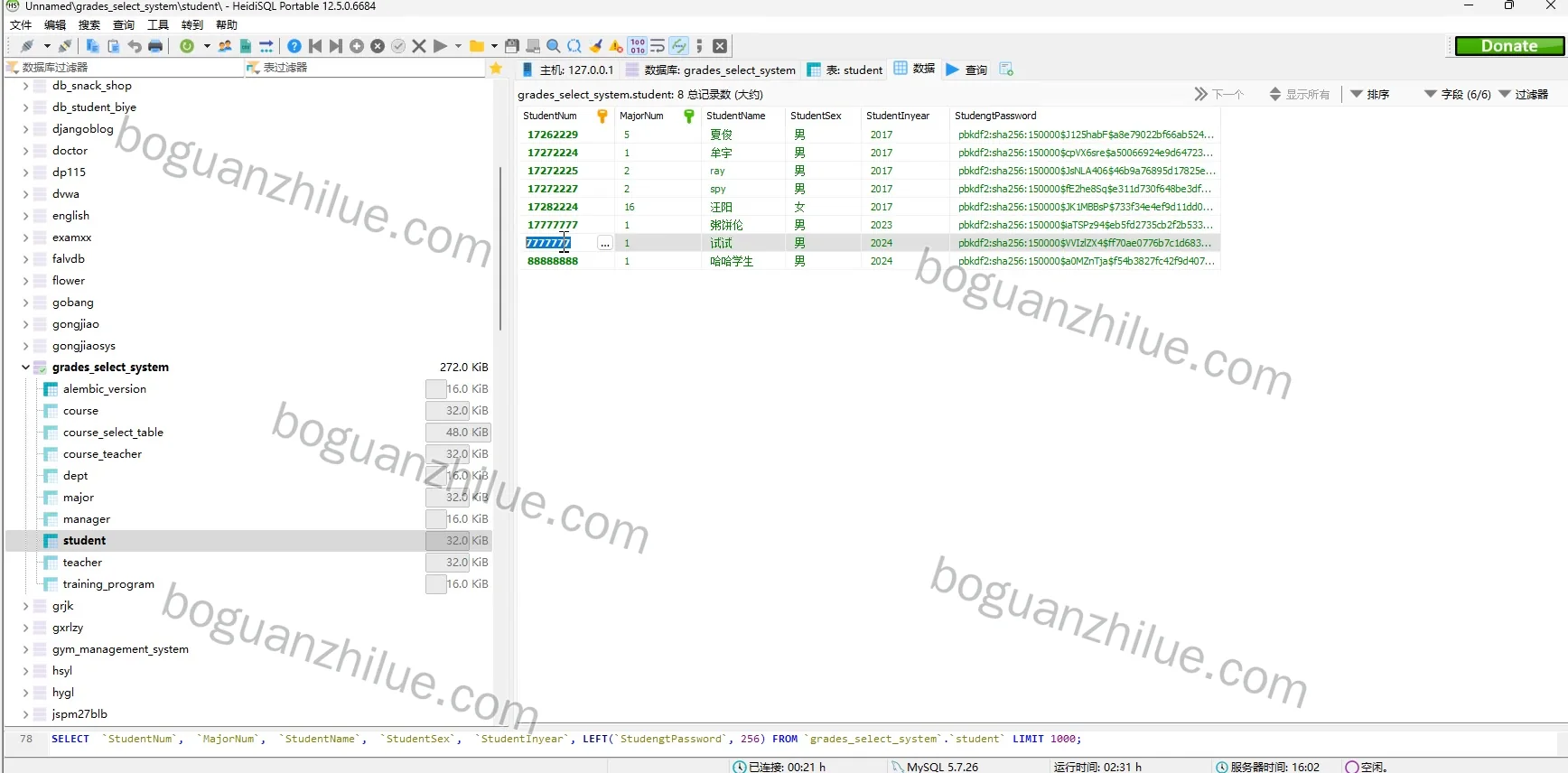Viewport: 1568px width, 773px height.
Task: Click the Print toolbar icon
Action: pyautogui.click(x=155, y=46)
